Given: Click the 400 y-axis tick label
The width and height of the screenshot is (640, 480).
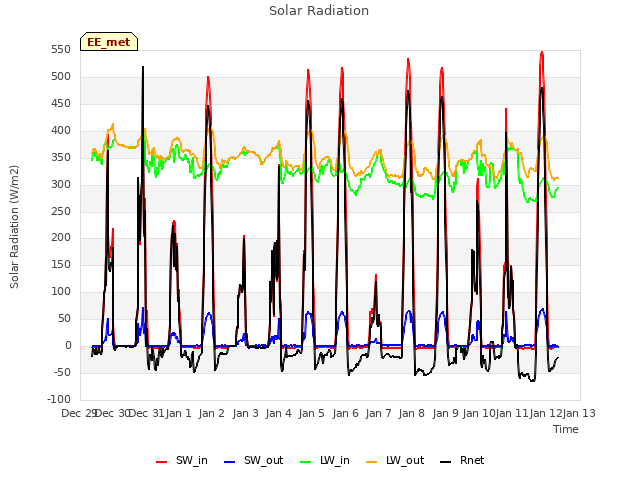Looking at the screenshot, I should pos(61,131).
